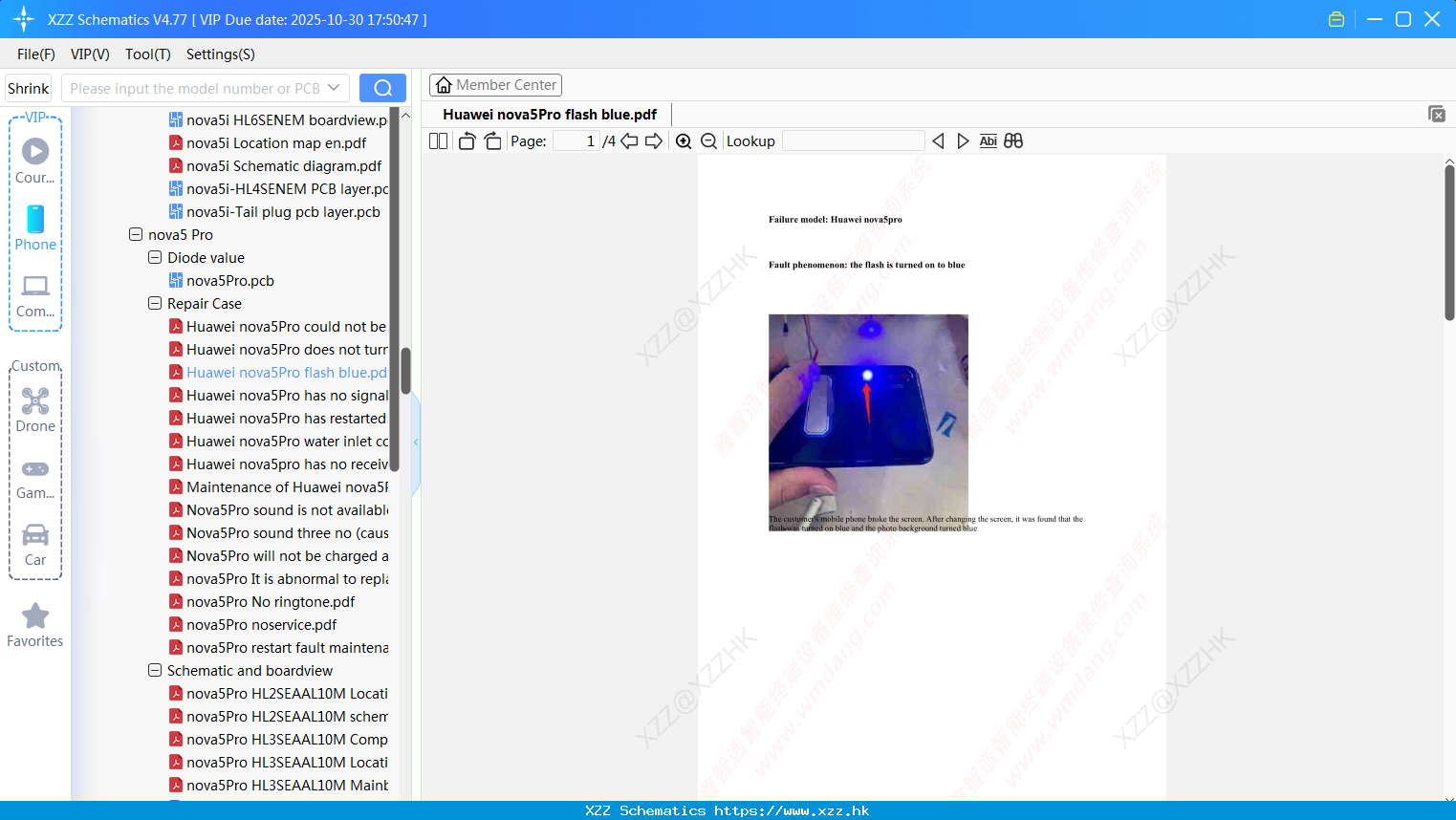This screenshot has width=1456, height=820.
Task: Find previous lookup match
Action: (x=938, y=140)
